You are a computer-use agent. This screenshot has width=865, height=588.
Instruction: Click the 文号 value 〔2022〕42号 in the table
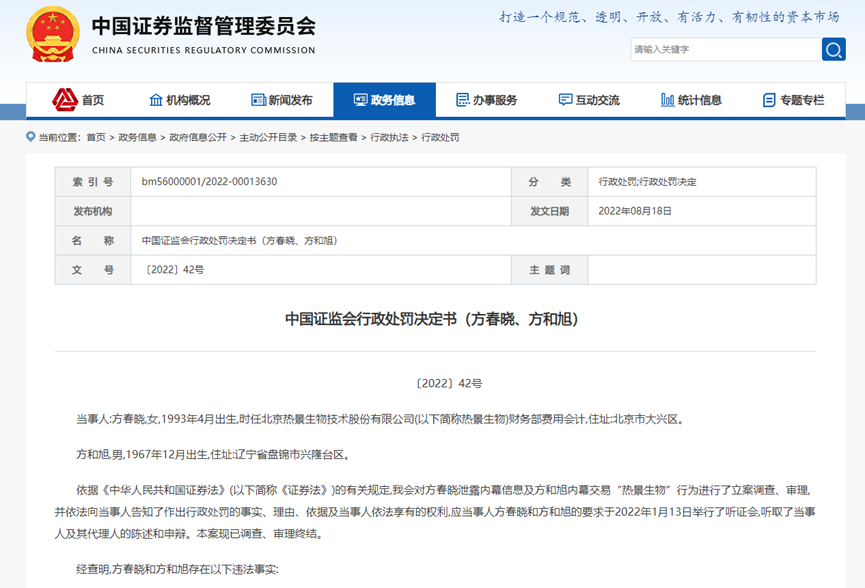click(173, 270)
